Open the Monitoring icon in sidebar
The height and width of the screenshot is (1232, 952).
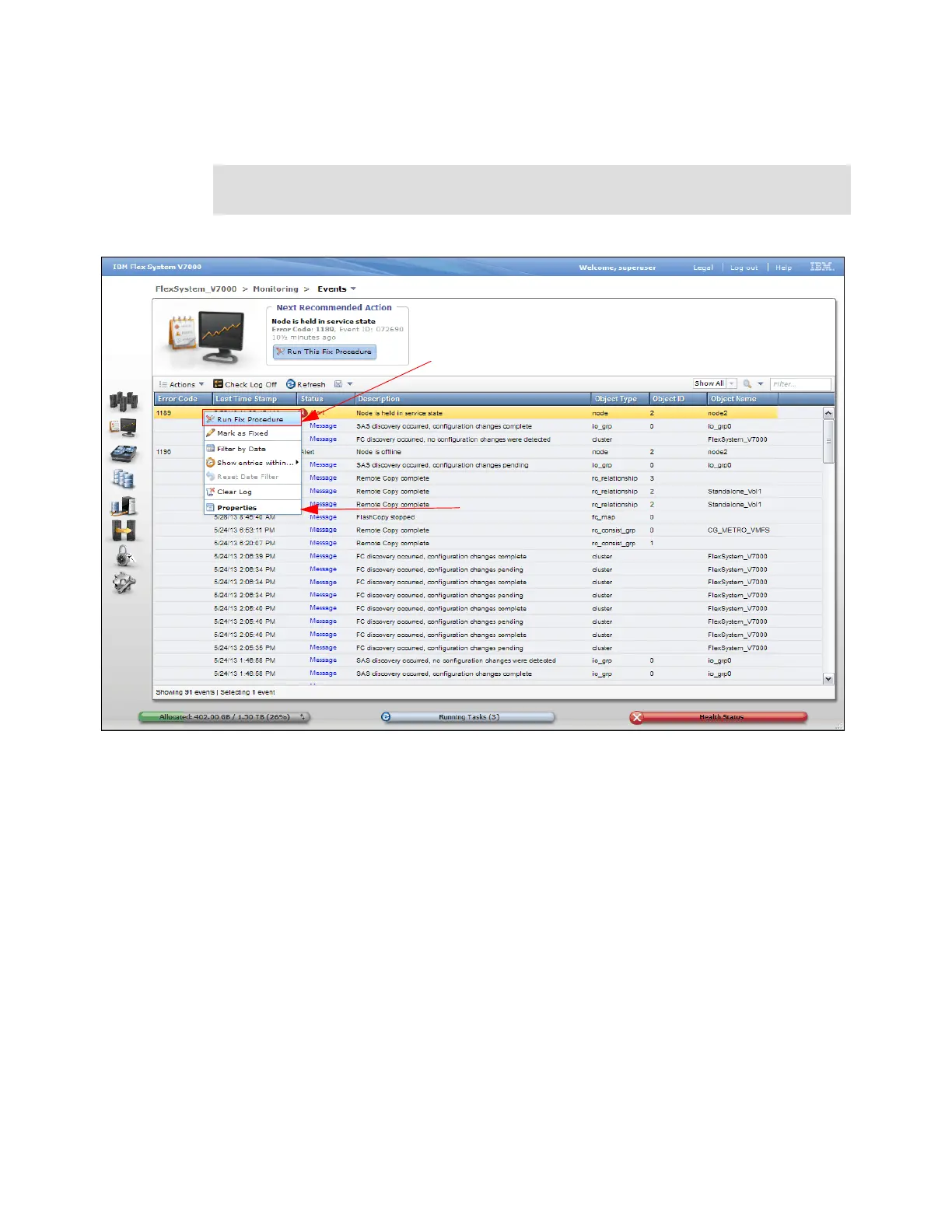coord(124,427)
